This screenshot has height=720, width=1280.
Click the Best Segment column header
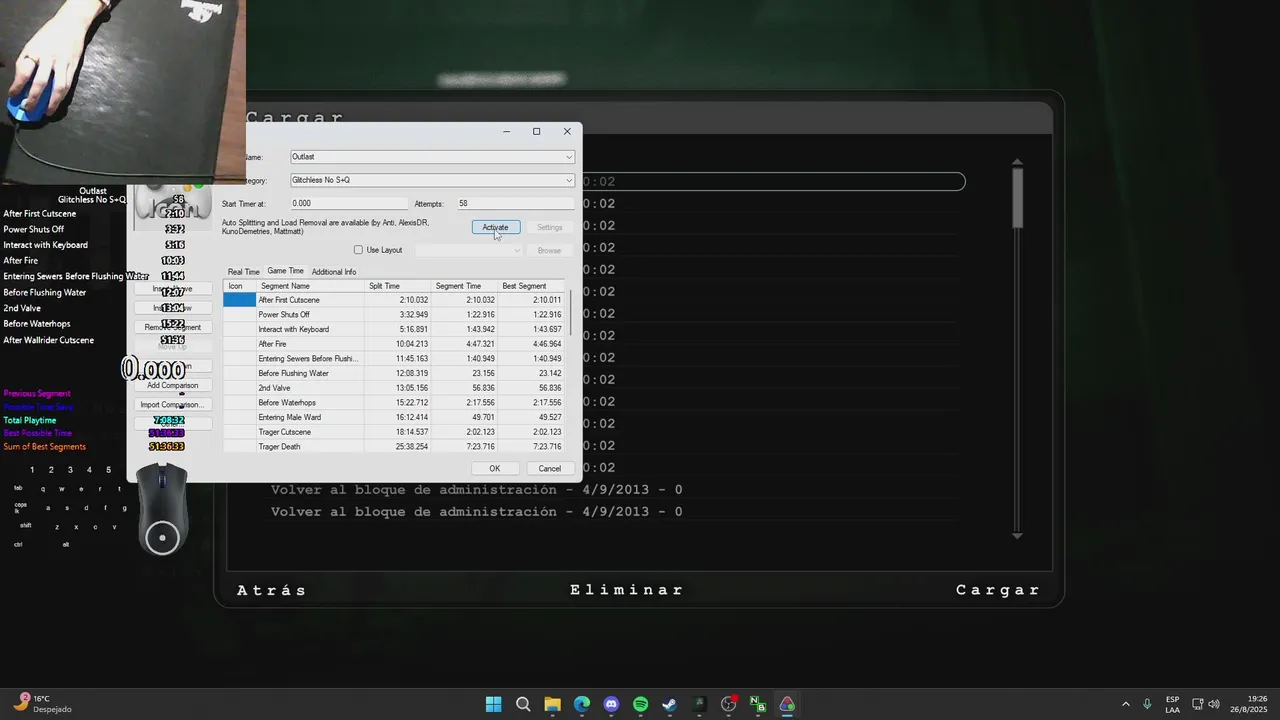point(532,286)
